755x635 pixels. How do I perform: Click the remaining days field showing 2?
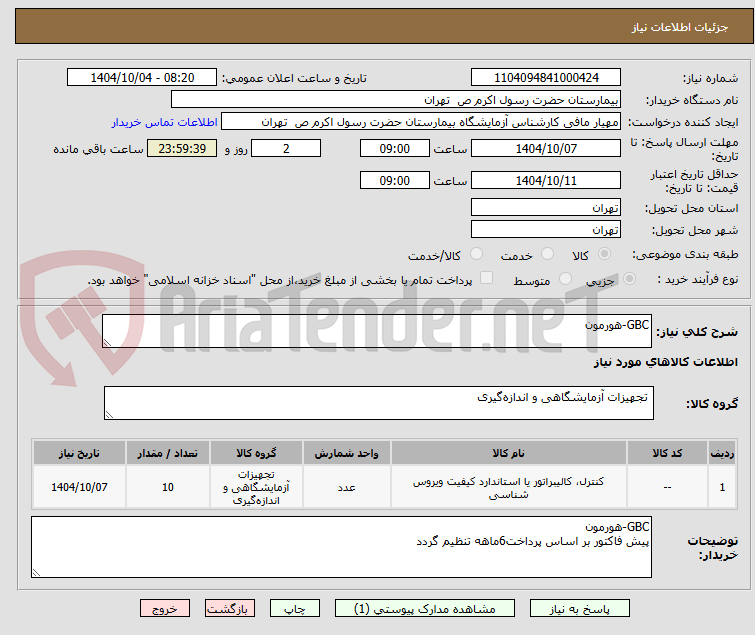286,148
